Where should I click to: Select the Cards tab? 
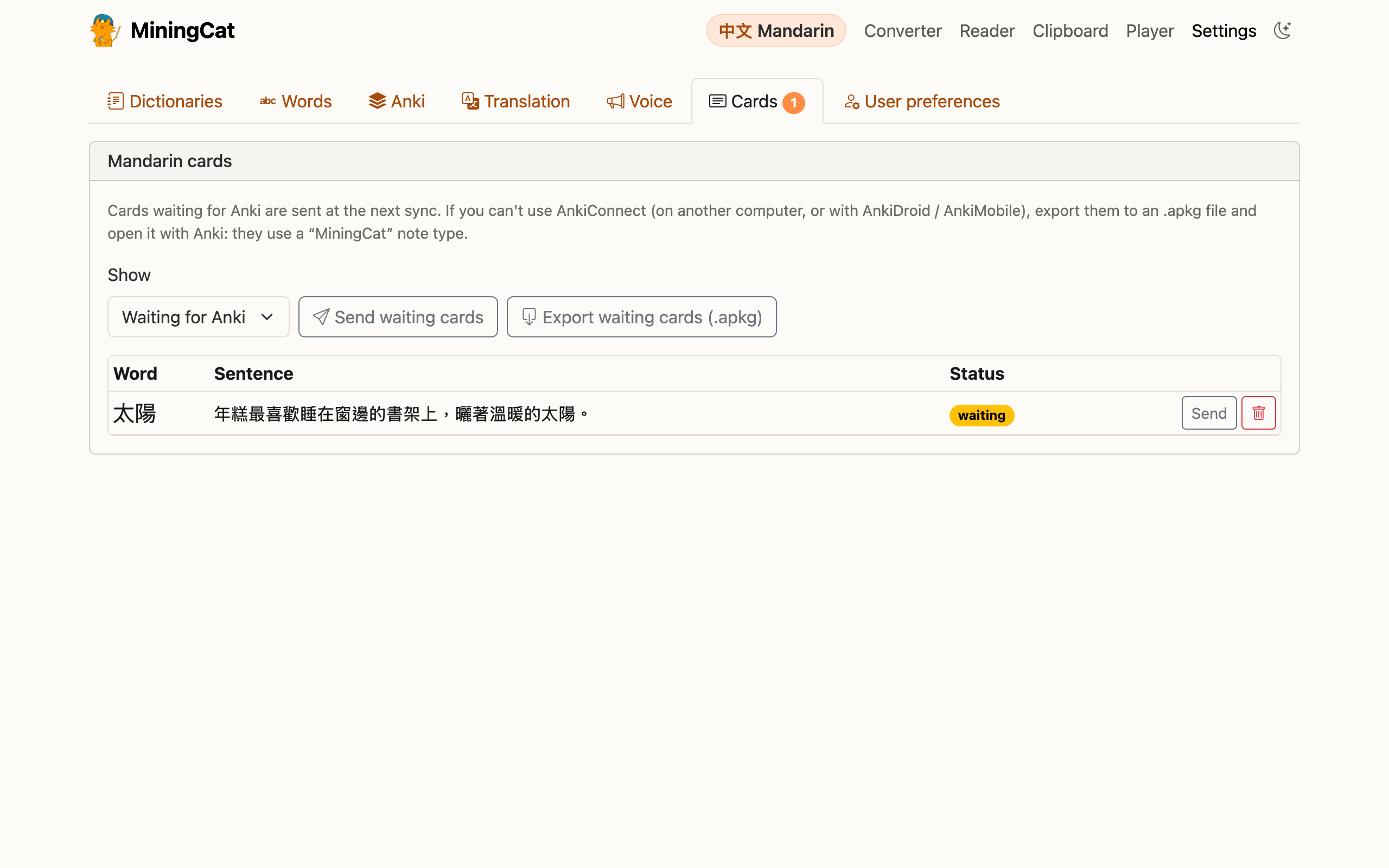pyautogui.click(x=757, y=101)
